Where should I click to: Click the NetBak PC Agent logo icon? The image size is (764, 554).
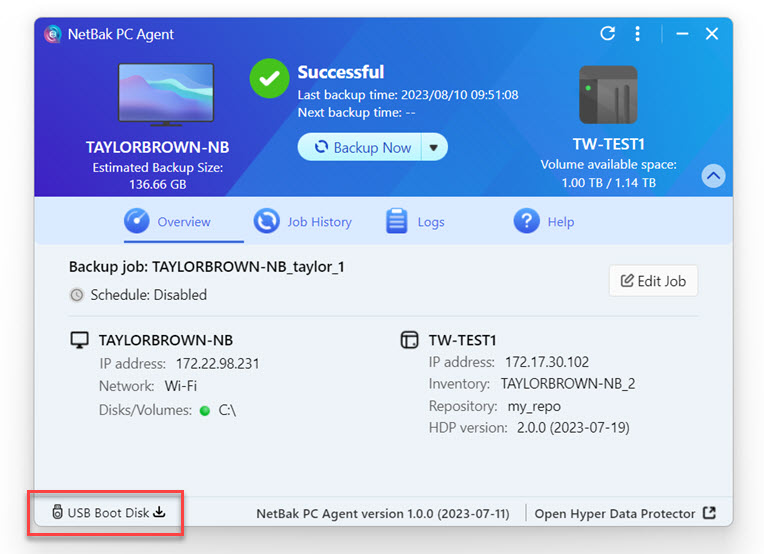coord(53,34)
